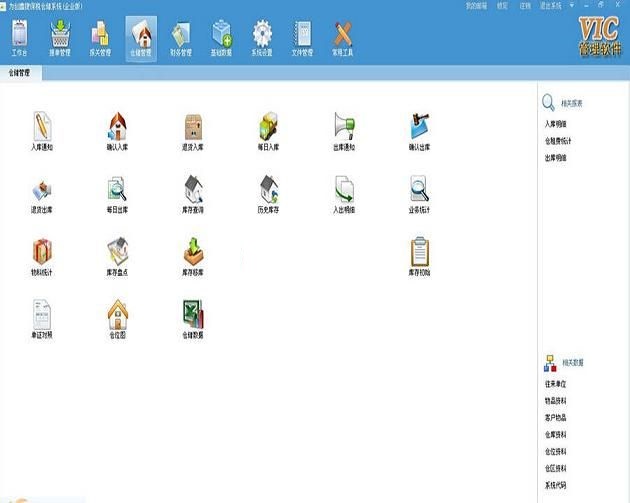Viewport: 630px width, 503px height.
Task: Open 退货入库 cardboard box icon
Action: (193, 131)
